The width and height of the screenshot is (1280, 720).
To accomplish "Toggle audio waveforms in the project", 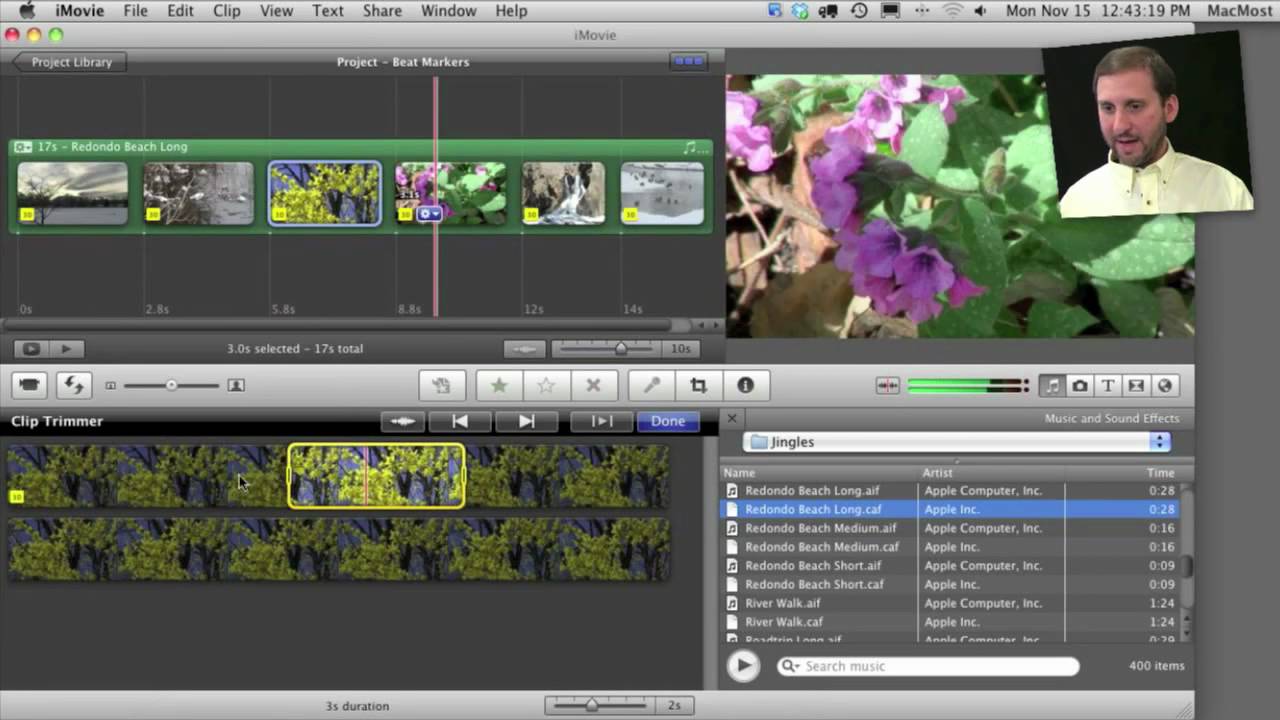I will 525,349.
